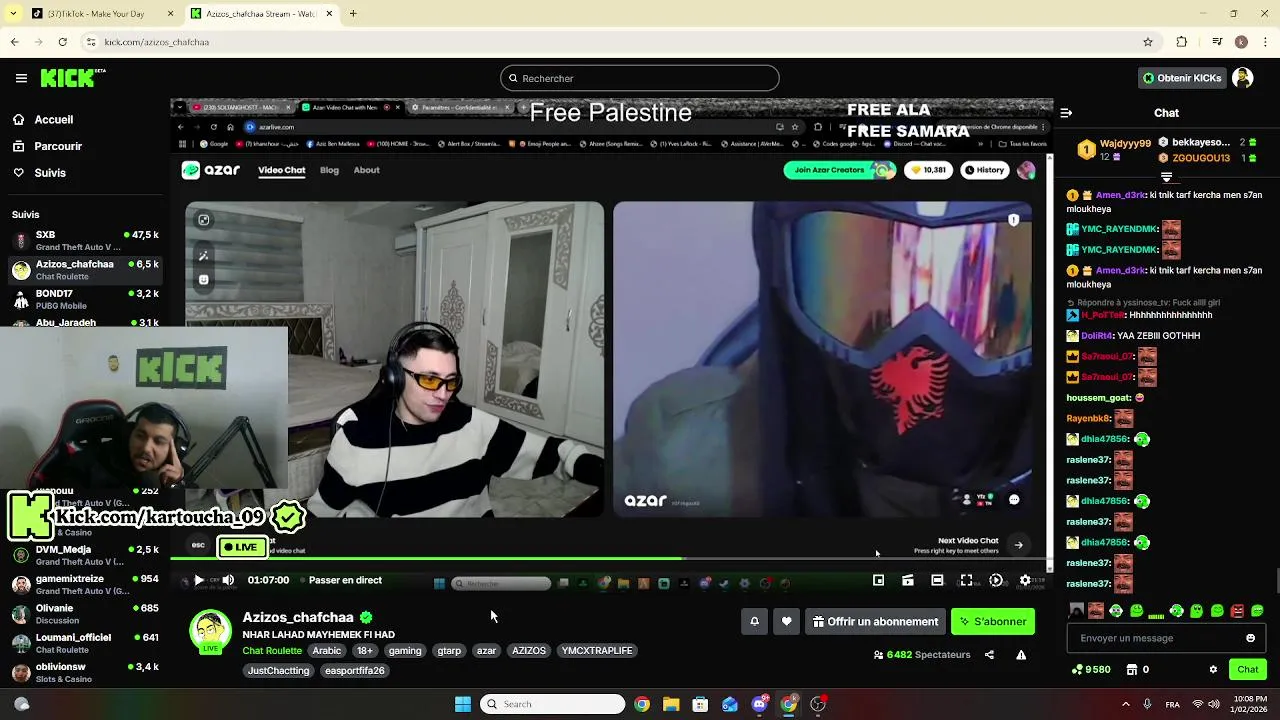Open video player settings gear
The image size is (1280, 720).
pos(1025,580)
